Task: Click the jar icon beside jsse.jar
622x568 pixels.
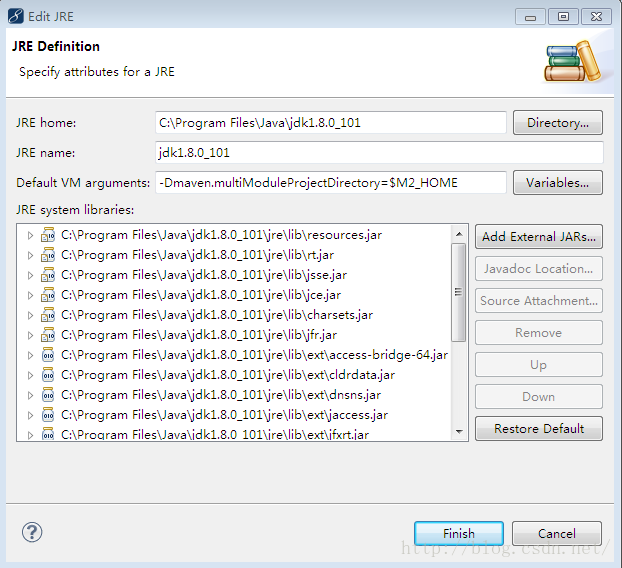Action: pos(48,275)
